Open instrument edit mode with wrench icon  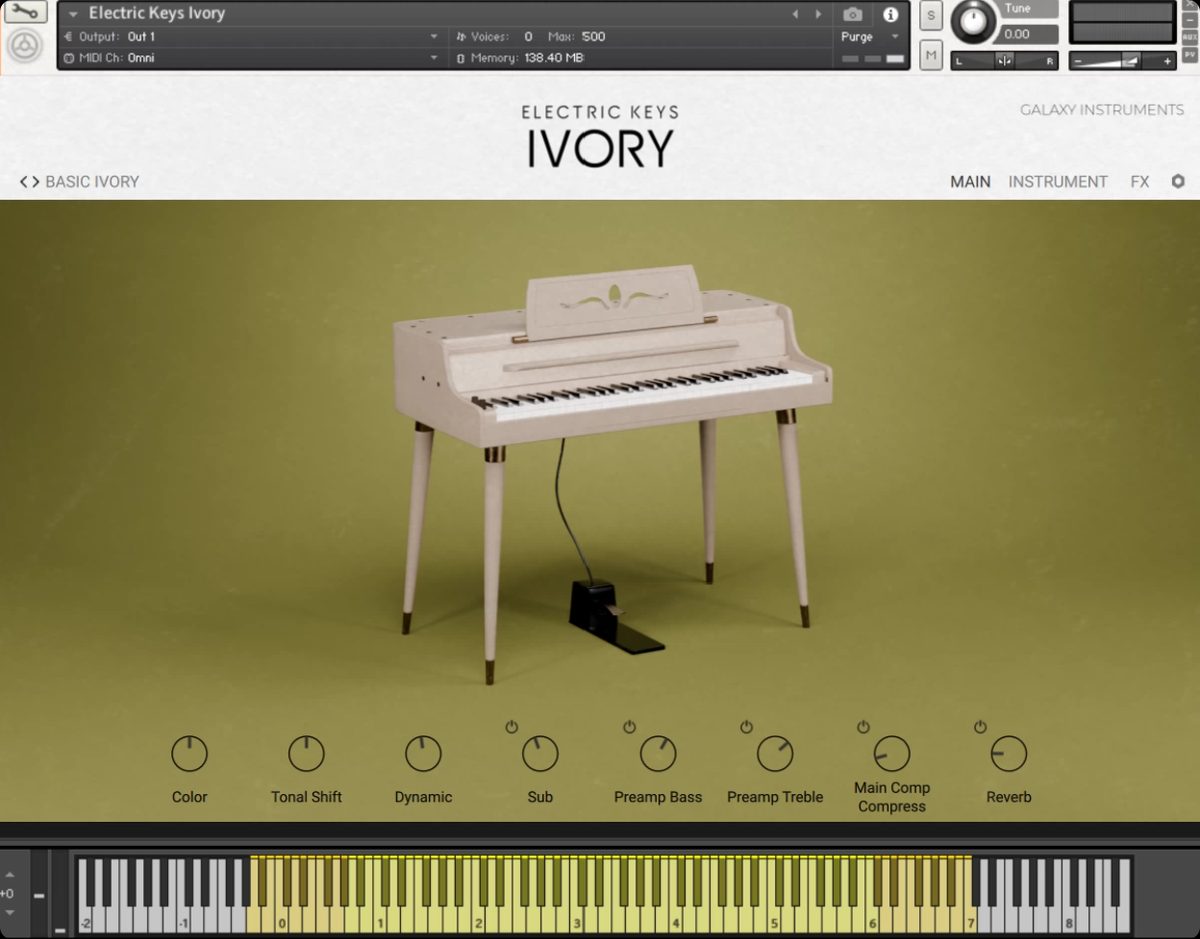point(25,13)
